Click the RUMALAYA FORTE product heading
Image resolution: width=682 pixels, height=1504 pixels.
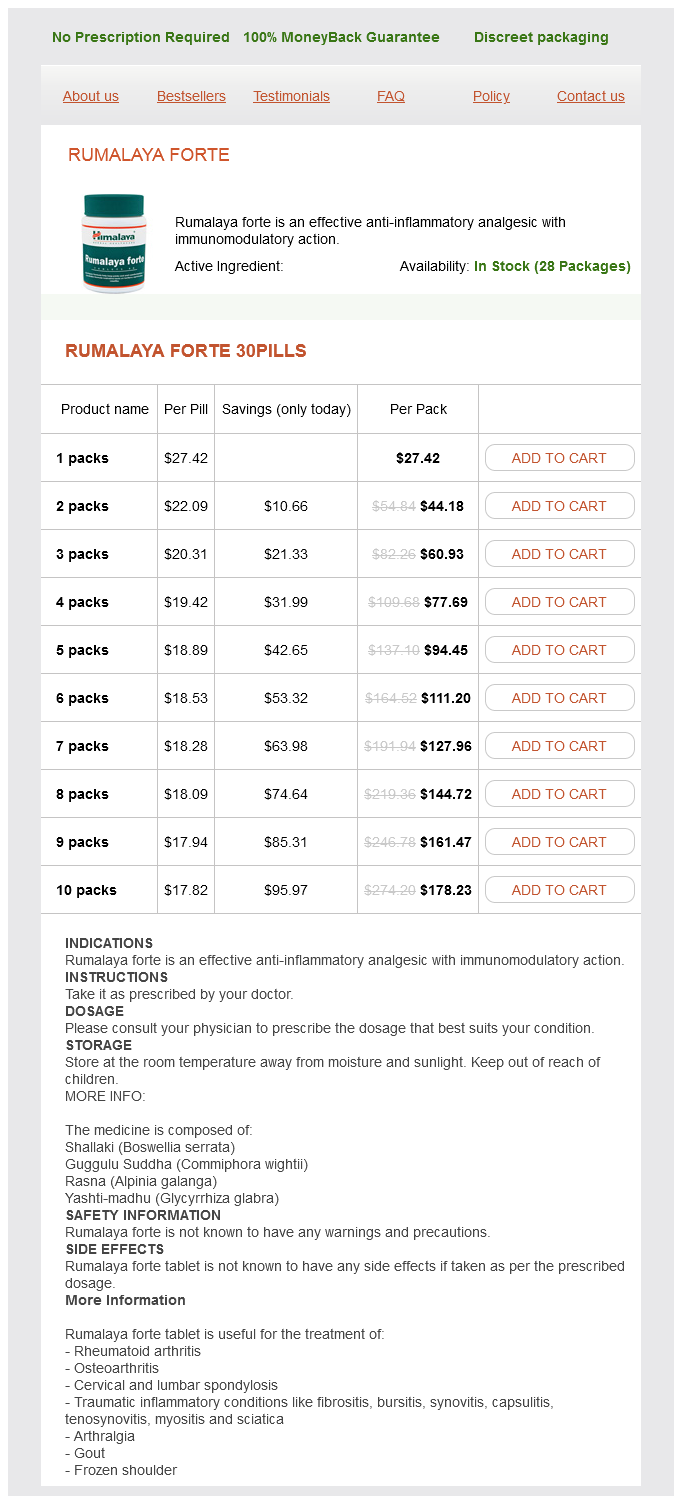coord(149,155)
